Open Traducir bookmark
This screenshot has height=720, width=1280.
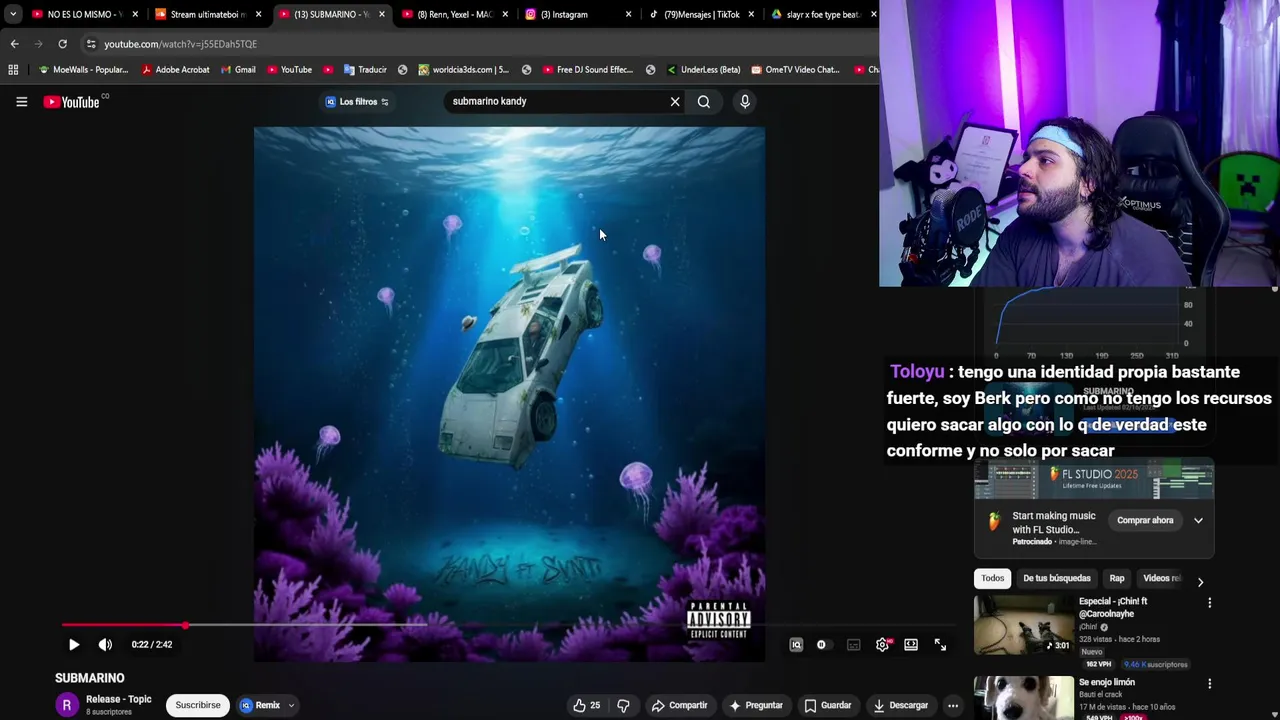tap(365, 70)
